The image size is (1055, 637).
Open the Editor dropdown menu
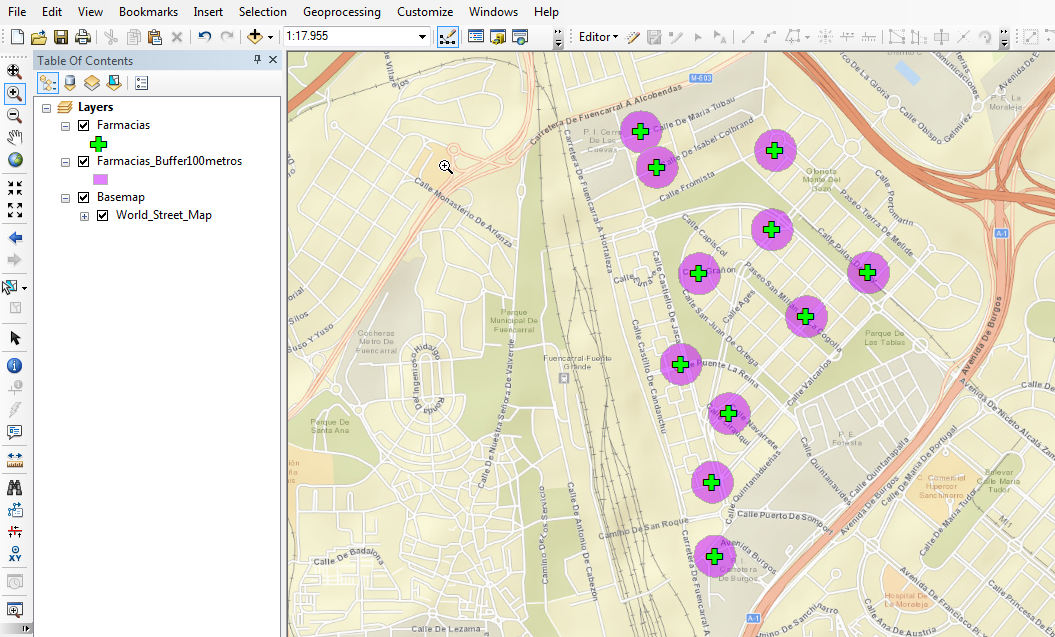(x=598, y=37)
